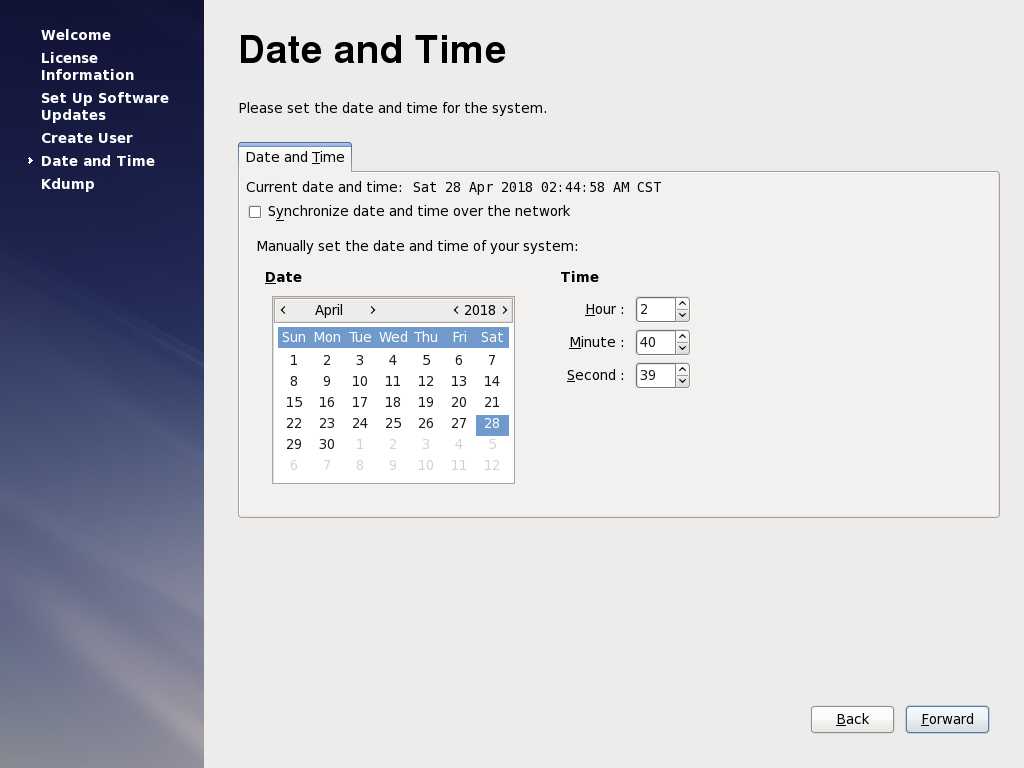The width and height of the screenshot is (1024, 768).
Task: Click Welcome step in sidebar
Action: [x=76, y=35]
